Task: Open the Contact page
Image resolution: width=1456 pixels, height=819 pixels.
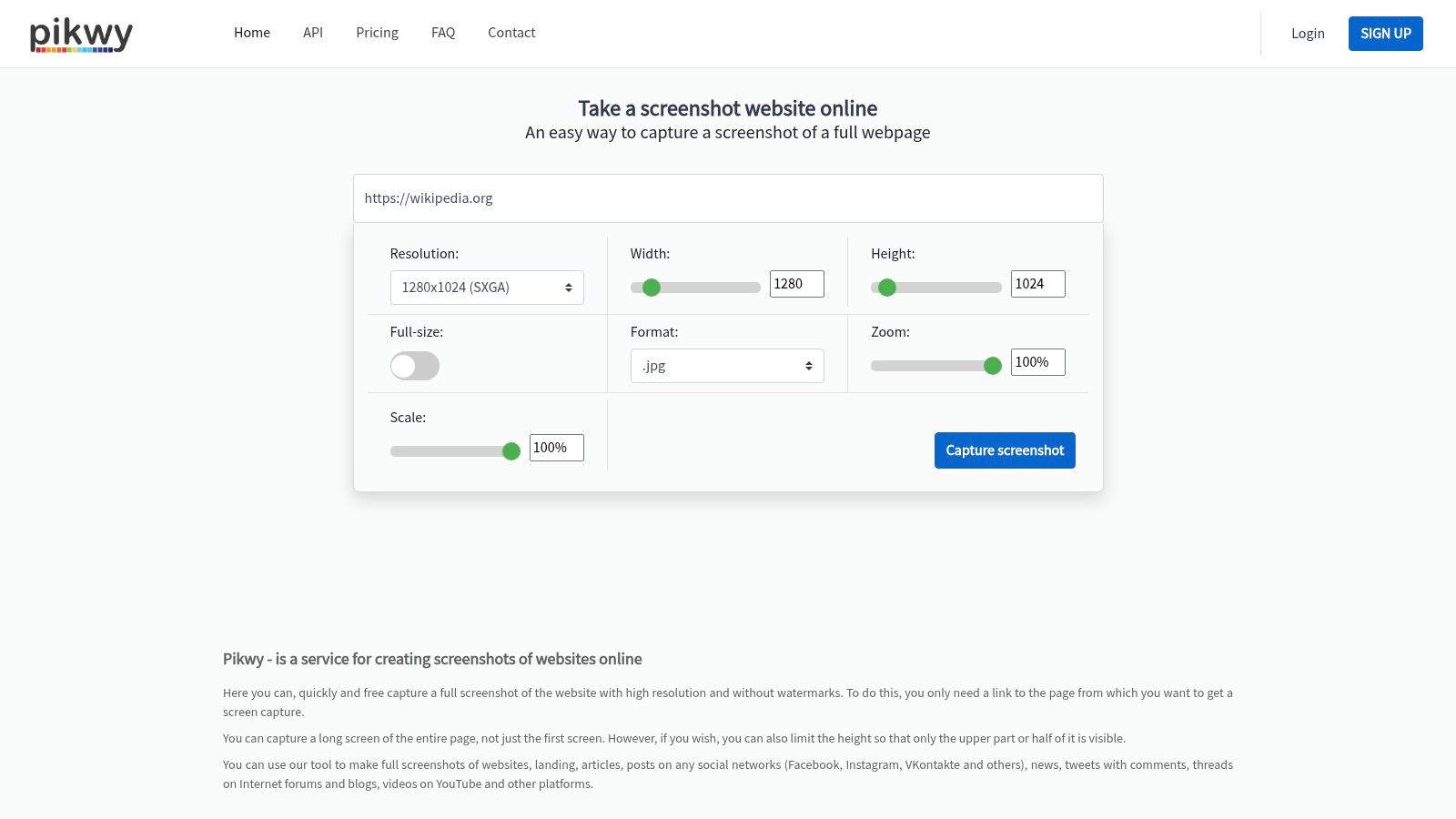Action: 511,33
